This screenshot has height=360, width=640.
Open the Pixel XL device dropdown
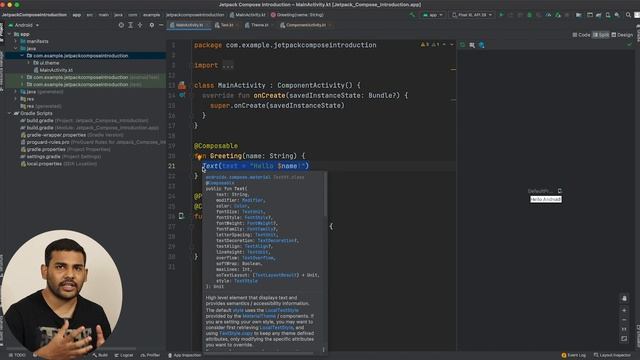click(472, 15)
